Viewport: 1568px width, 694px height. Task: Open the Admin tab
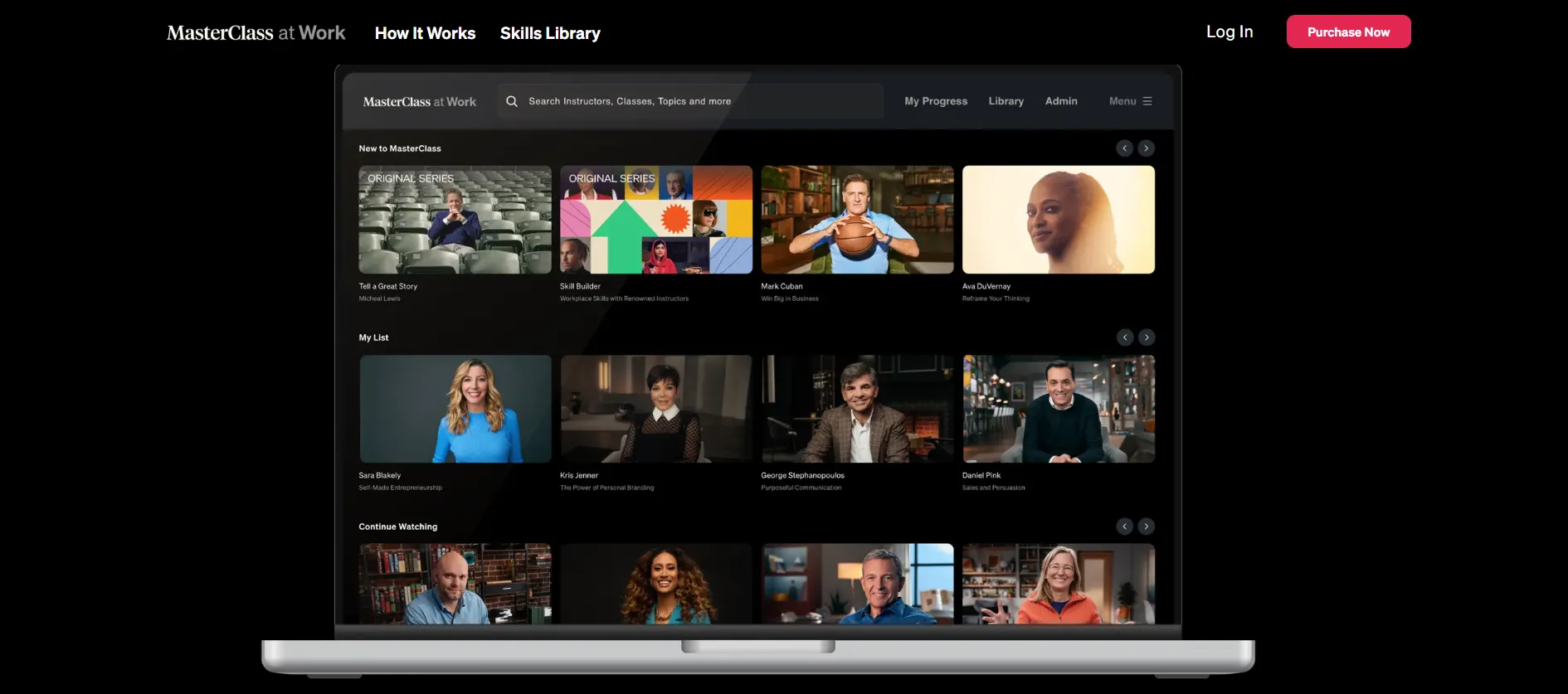[x=1061, y=101]
